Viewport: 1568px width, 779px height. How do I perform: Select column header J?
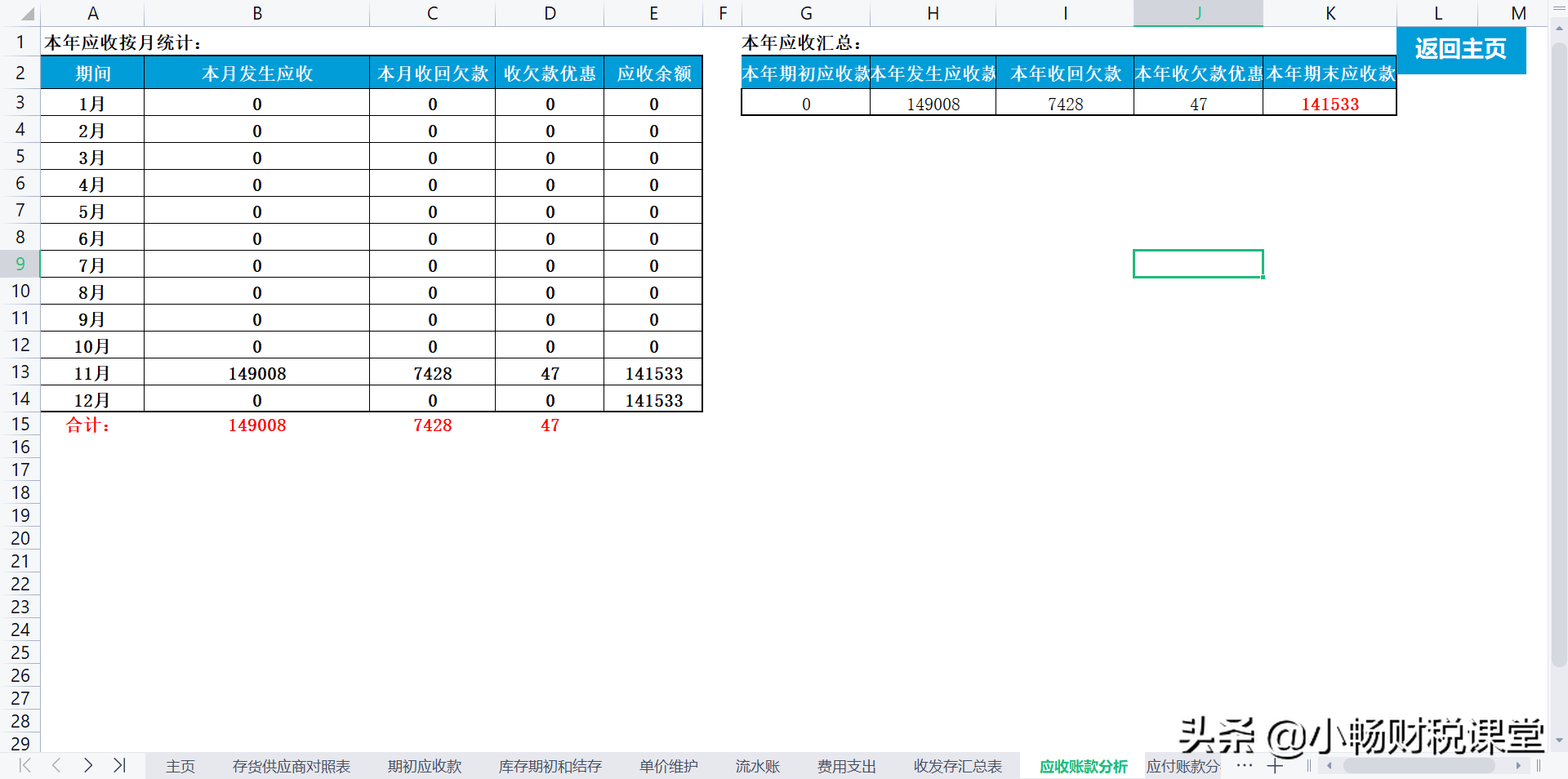(x=1197, y=13)
